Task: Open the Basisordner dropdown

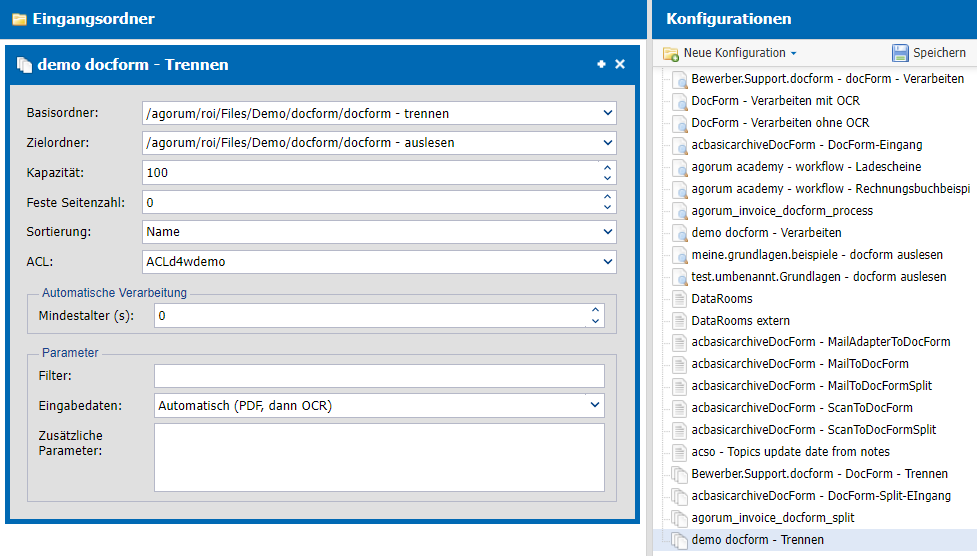Action: [x=608, y=113]
